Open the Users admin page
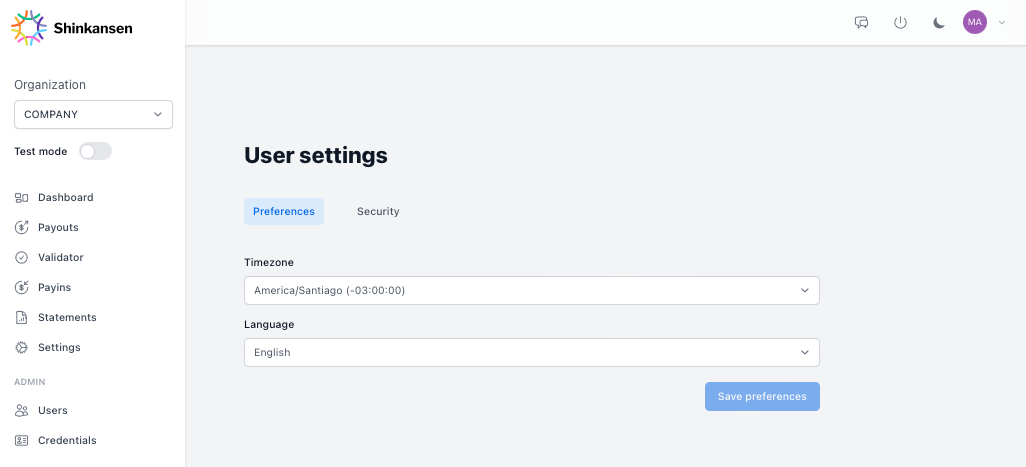 [53, 411]
